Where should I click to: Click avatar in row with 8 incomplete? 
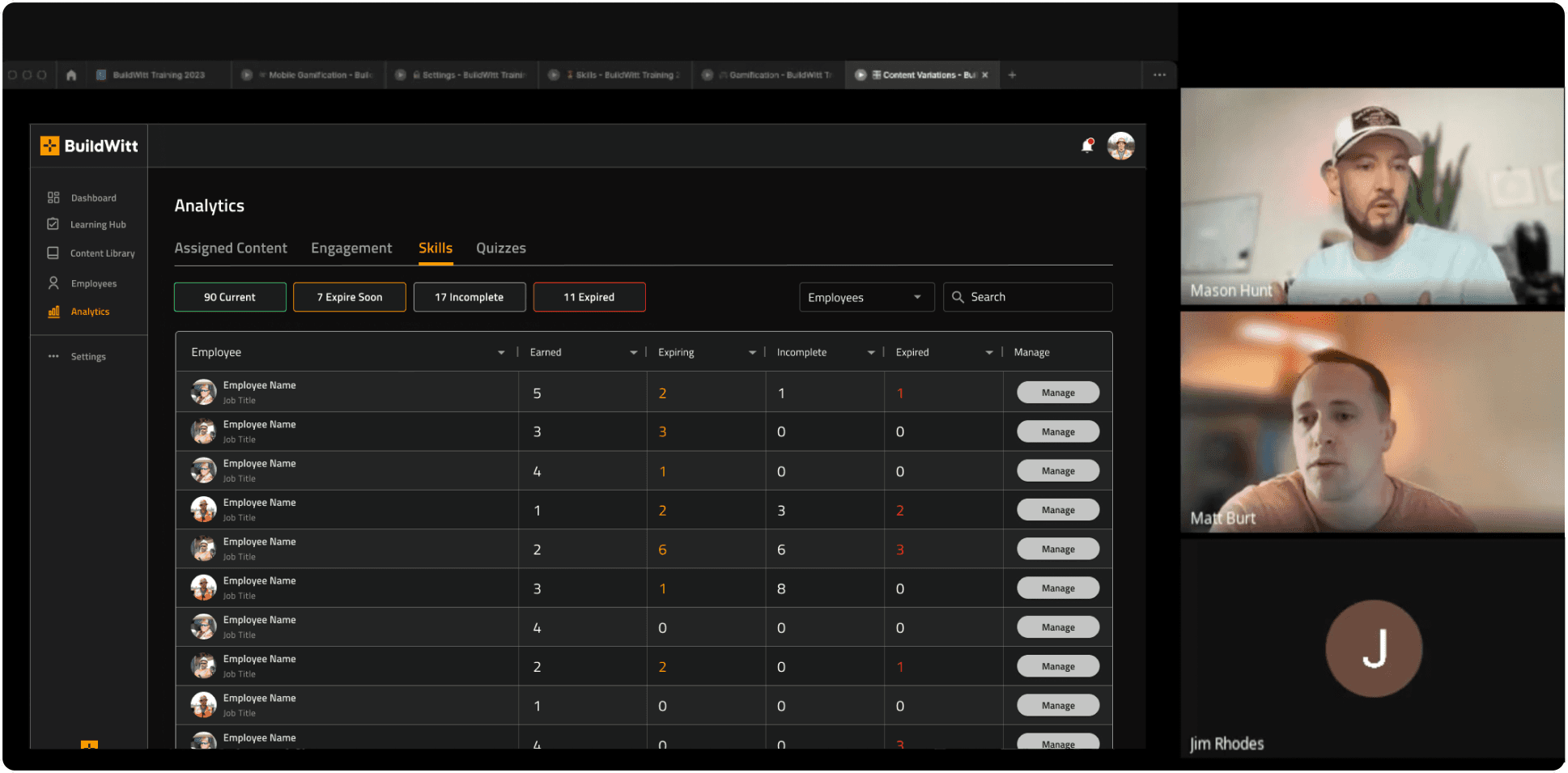(203, 588)
